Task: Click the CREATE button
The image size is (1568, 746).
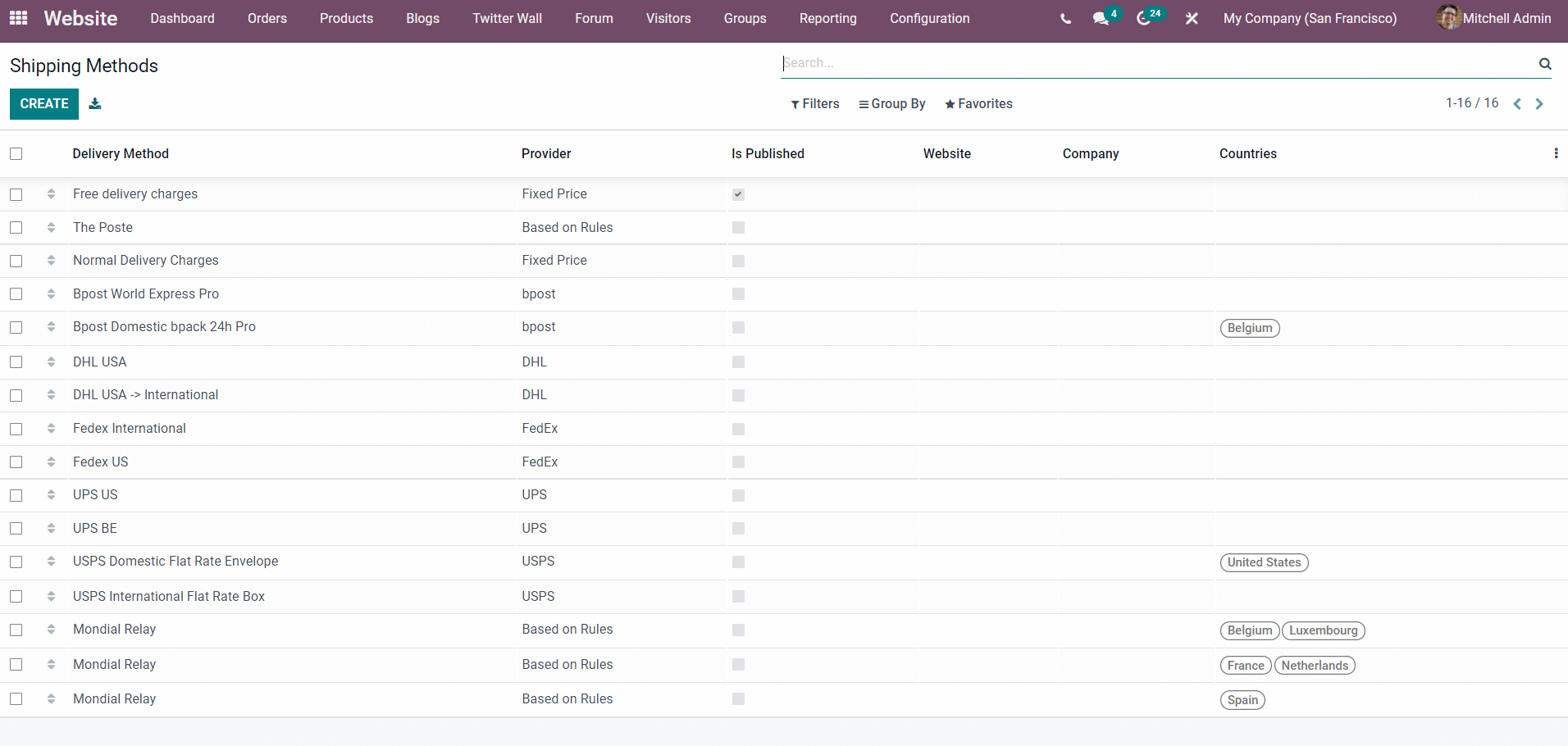Action: 43,104
